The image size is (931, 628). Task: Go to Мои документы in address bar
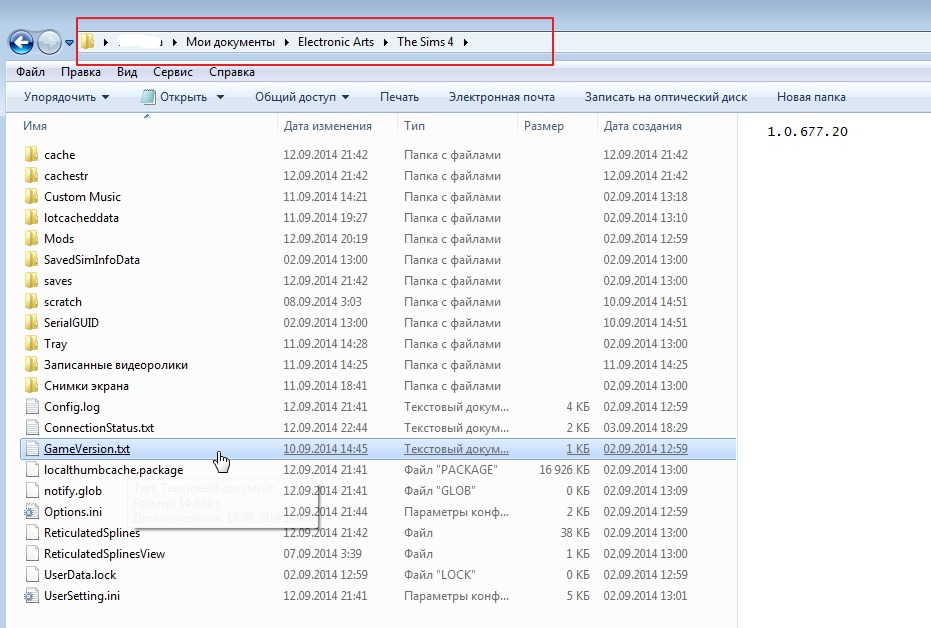tap(230, 42)
